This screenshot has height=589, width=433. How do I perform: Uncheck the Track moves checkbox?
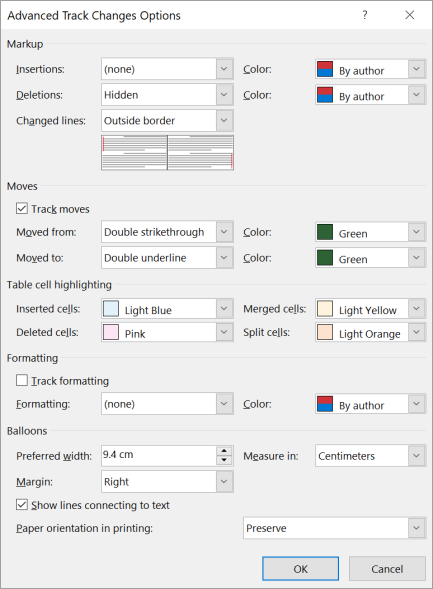(x=22, y=208)
